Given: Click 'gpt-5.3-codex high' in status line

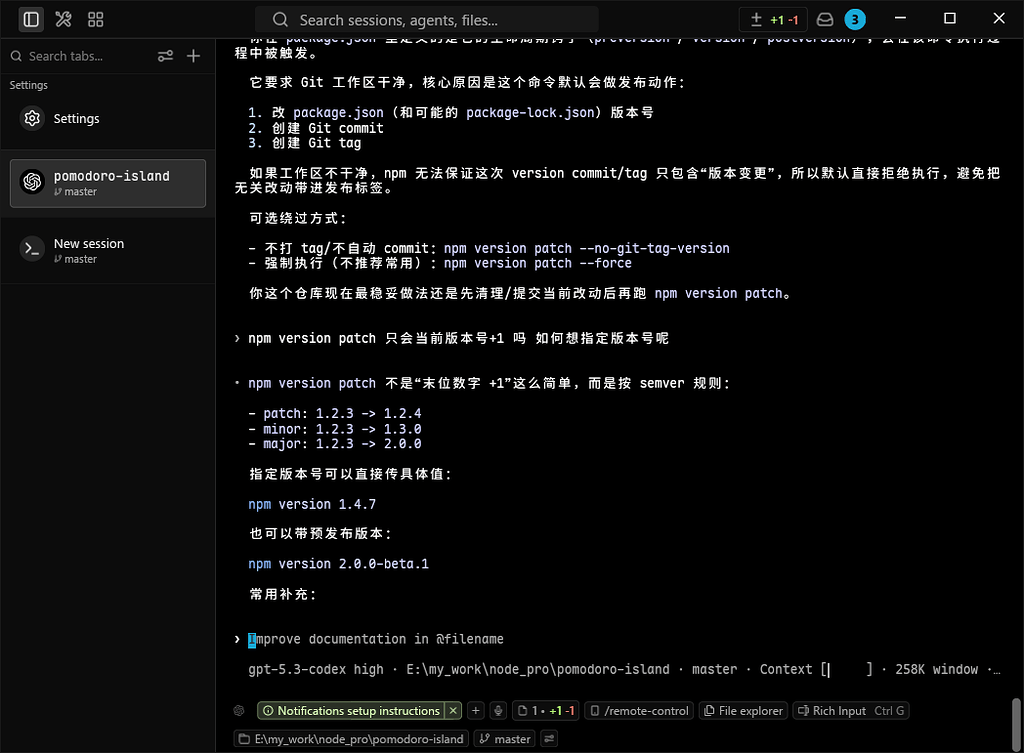Looking at the screenshot, I should (x=316, y=669).
